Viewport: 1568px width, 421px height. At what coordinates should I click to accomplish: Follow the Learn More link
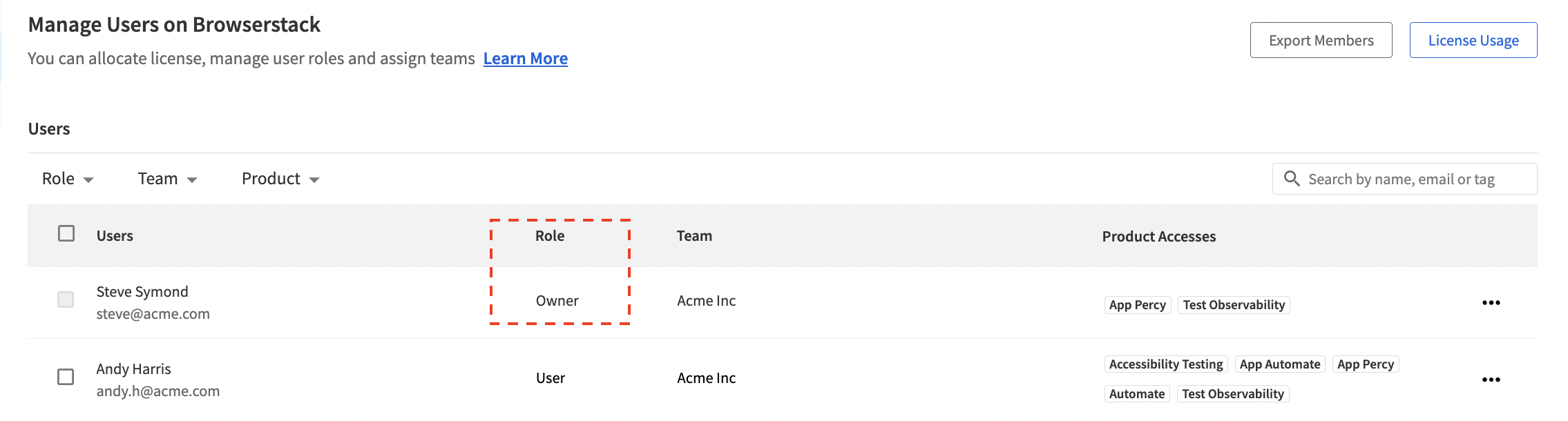point(525,59)
